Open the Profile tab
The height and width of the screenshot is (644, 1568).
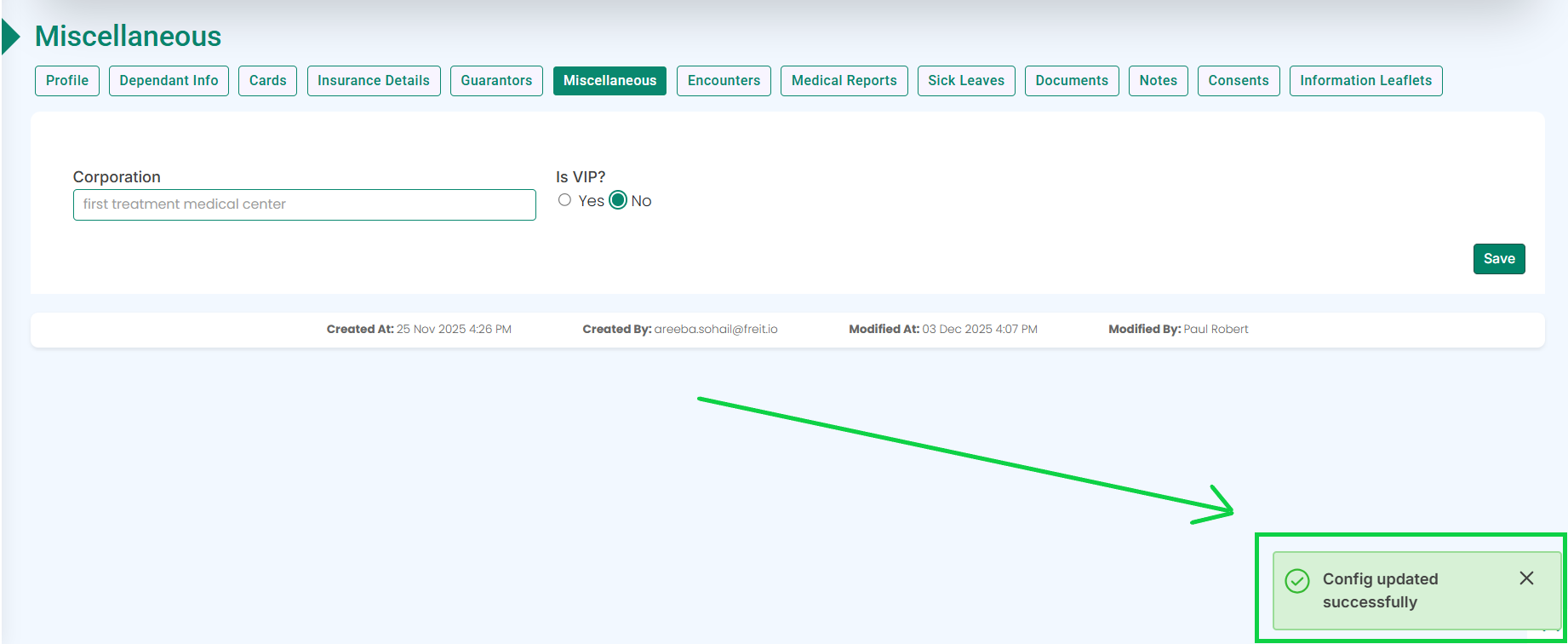coord(67,81)
